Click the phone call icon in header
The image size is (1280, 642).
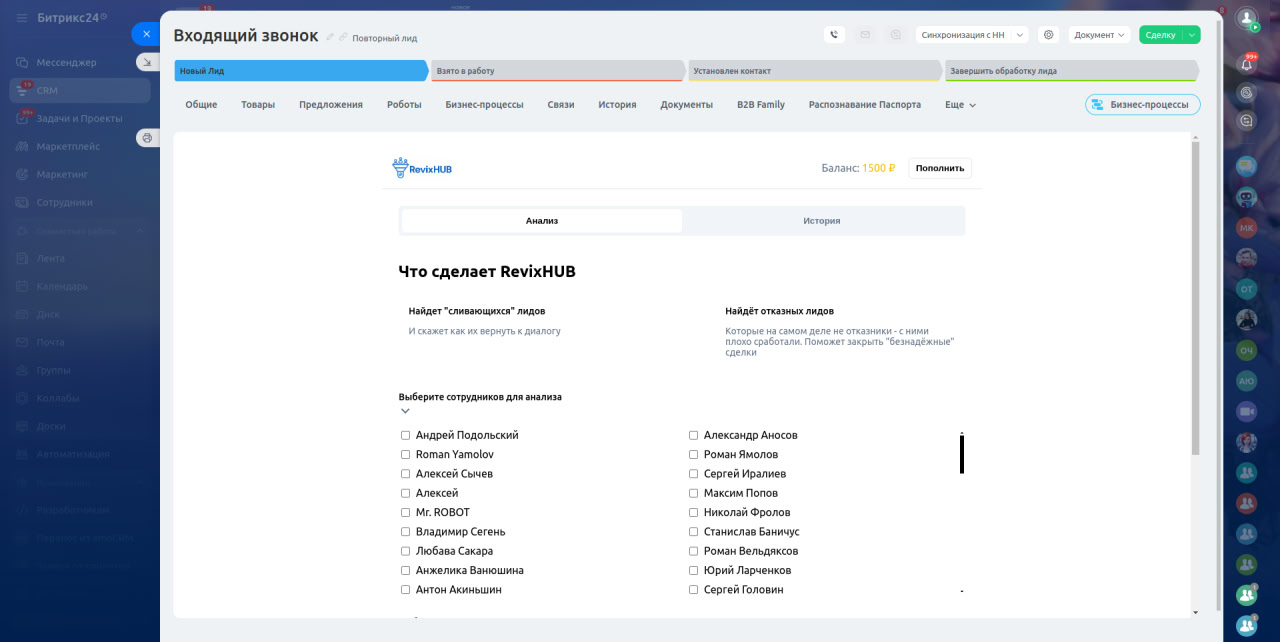[x=834, y=34]
